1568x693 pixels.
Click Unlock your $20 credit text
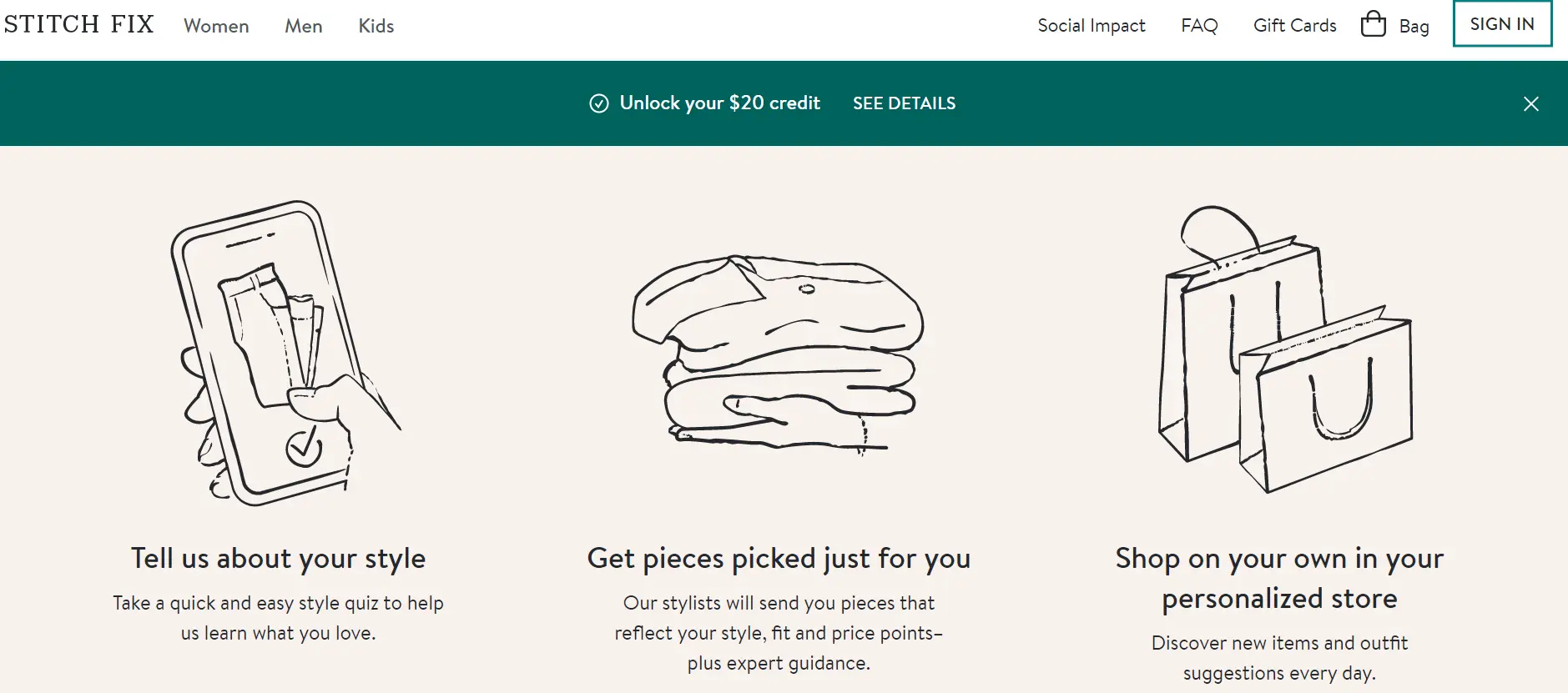point(719,103)
